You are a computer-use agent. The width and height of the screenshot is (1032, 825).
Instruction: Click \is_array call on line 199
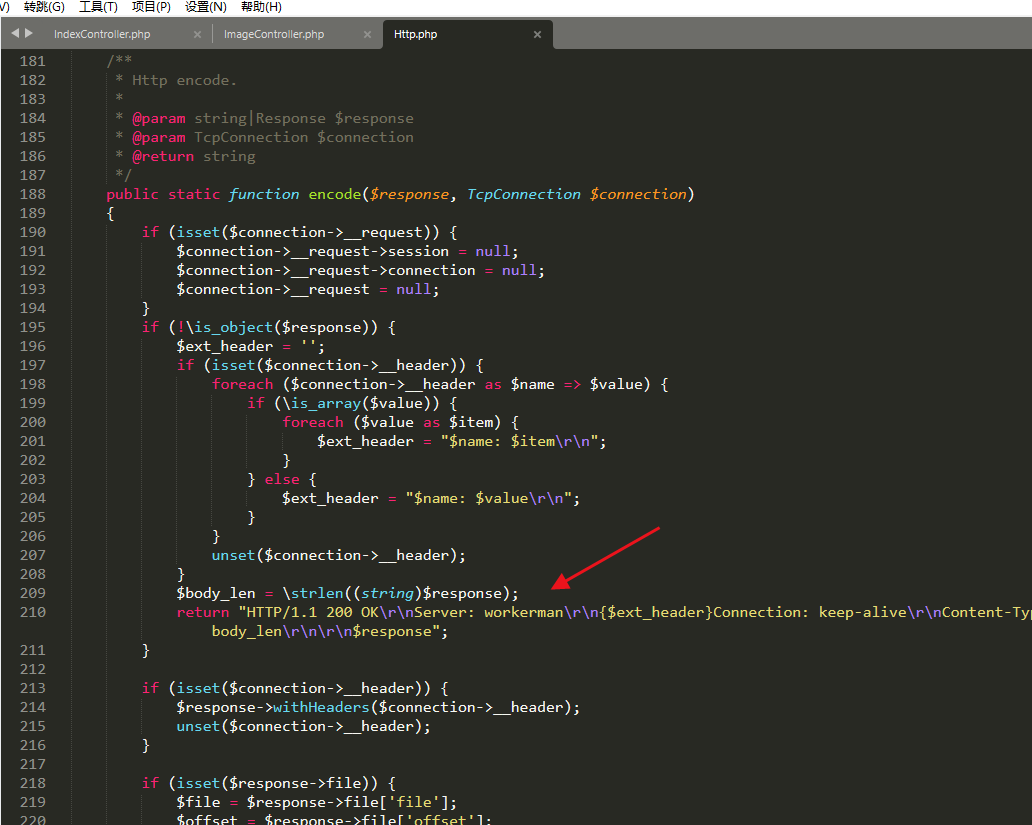[322, 403]
